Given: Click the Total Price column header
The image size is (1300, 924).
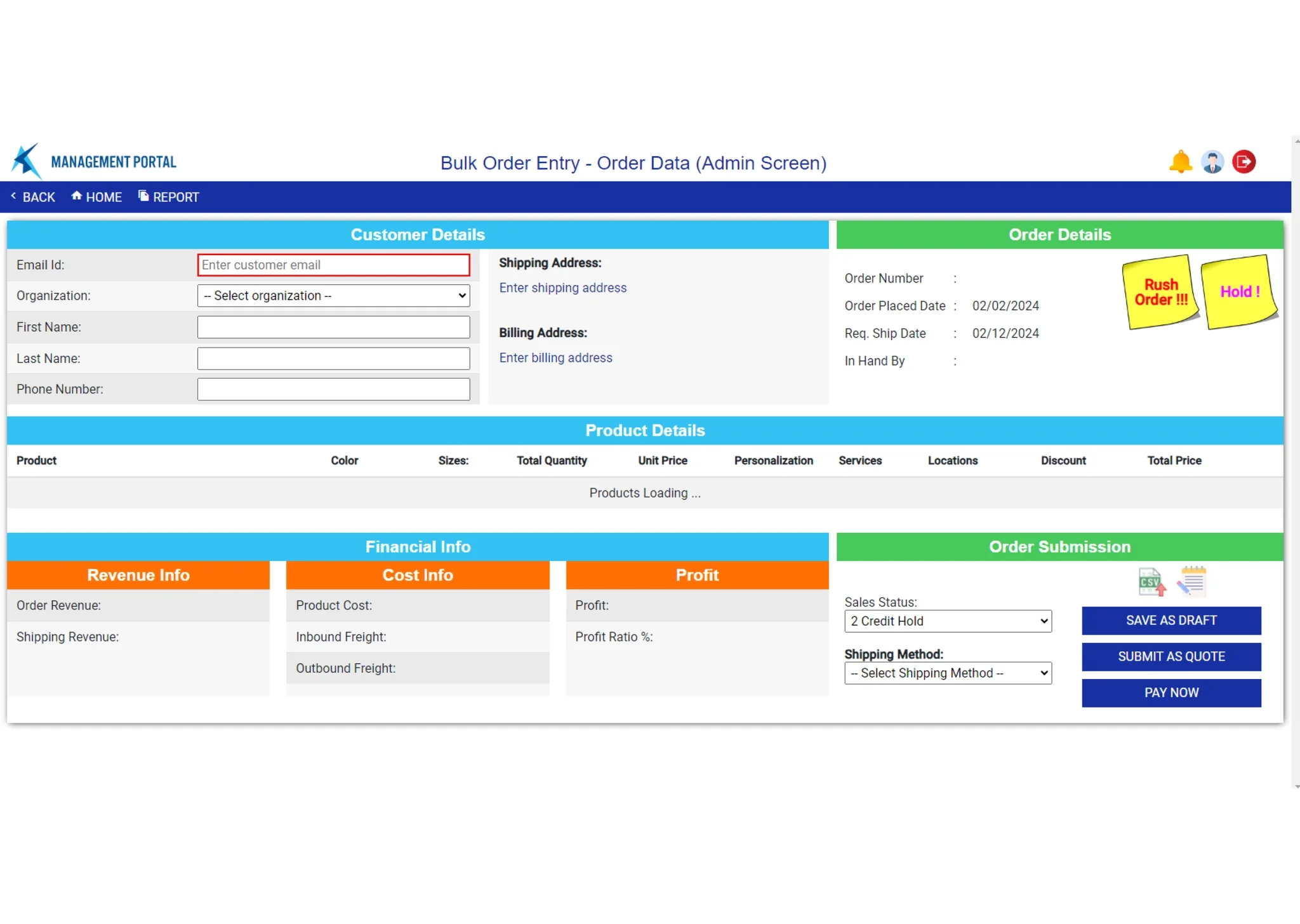Looking at the screenshot, I should tap(1174, 461).
